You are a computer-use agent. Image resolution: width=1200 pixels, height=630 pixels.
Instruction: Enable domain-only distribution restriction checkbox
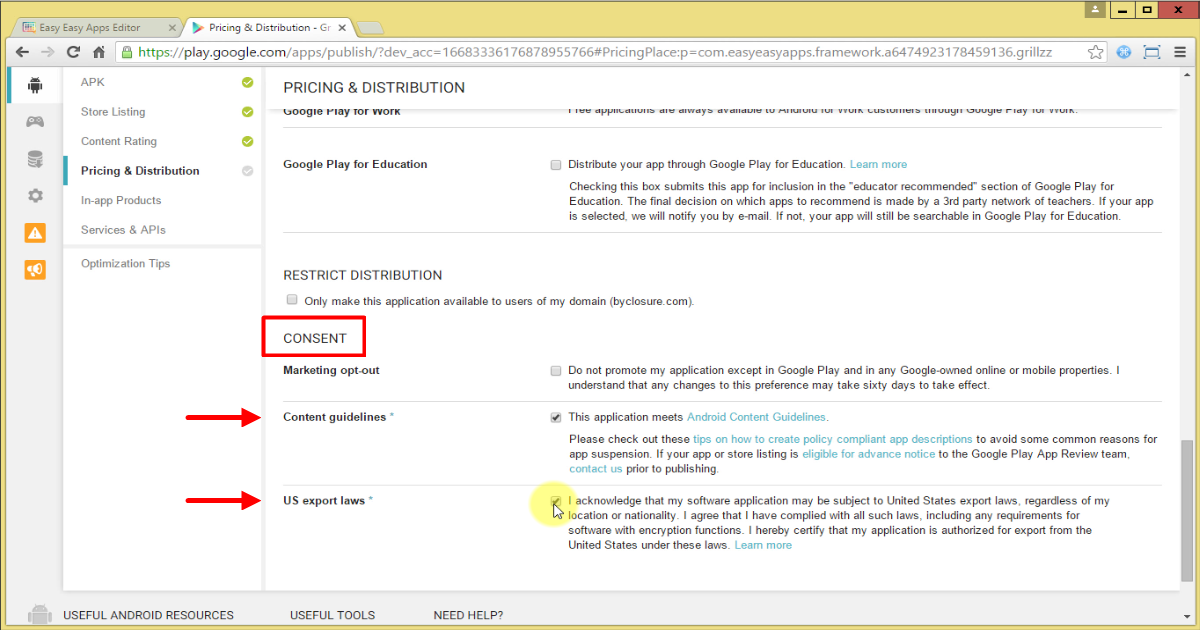click(291, 299)
